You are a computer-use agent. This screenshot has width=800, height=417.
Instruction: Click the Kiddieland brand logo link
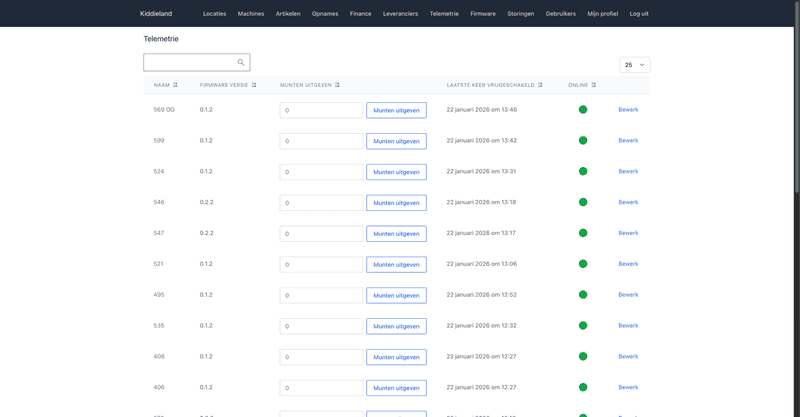click(157, 14)
